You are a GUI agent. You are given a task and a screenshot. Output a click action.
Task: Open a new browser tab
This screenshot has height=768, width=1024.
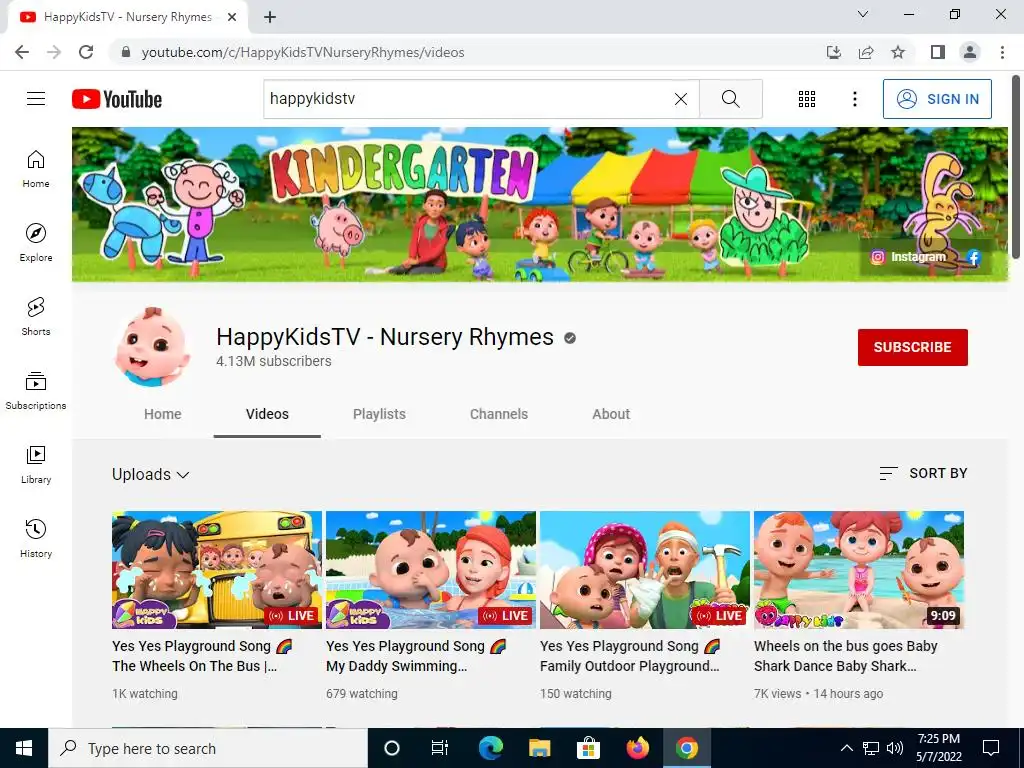pyautogui.click(x=270, y=17)
